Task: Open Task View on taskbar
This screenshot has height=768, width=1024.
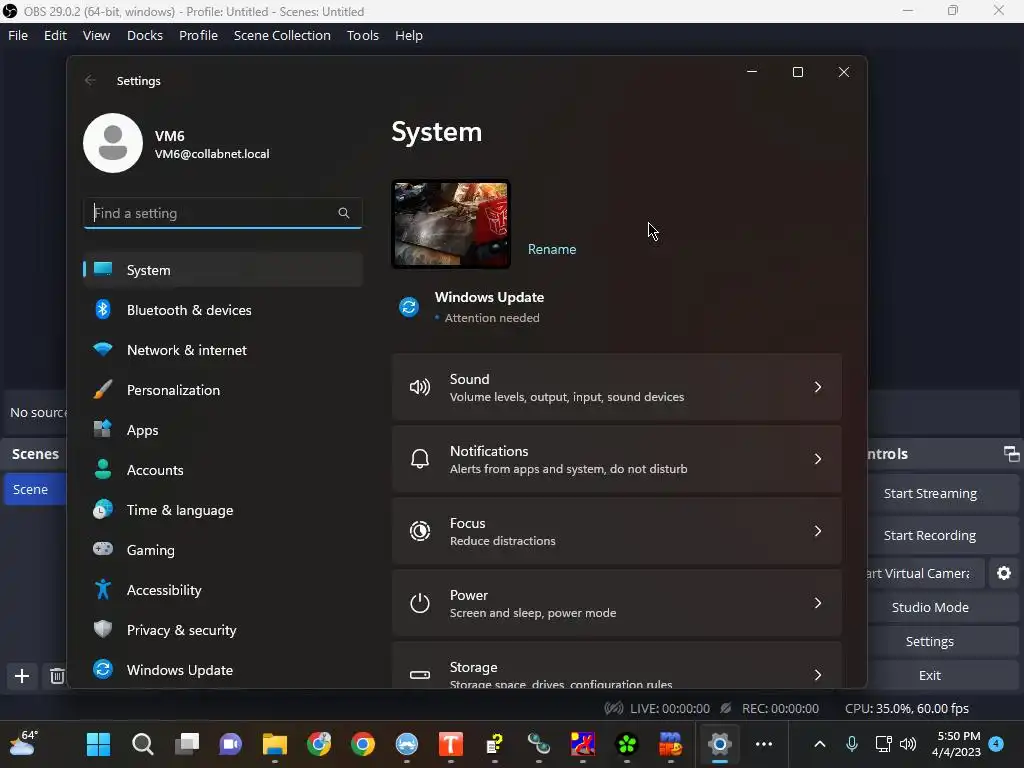Action: 187,744
